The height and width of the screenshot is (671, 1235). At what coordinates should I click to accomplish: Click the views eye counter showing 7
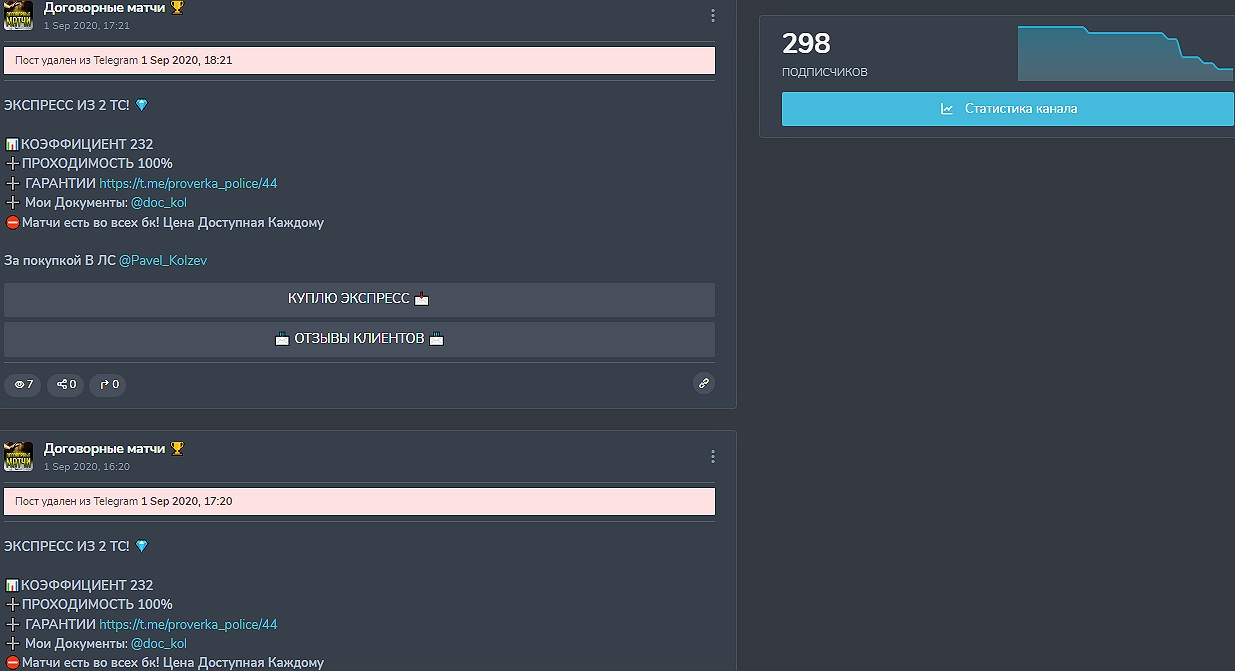click(23, 384)
